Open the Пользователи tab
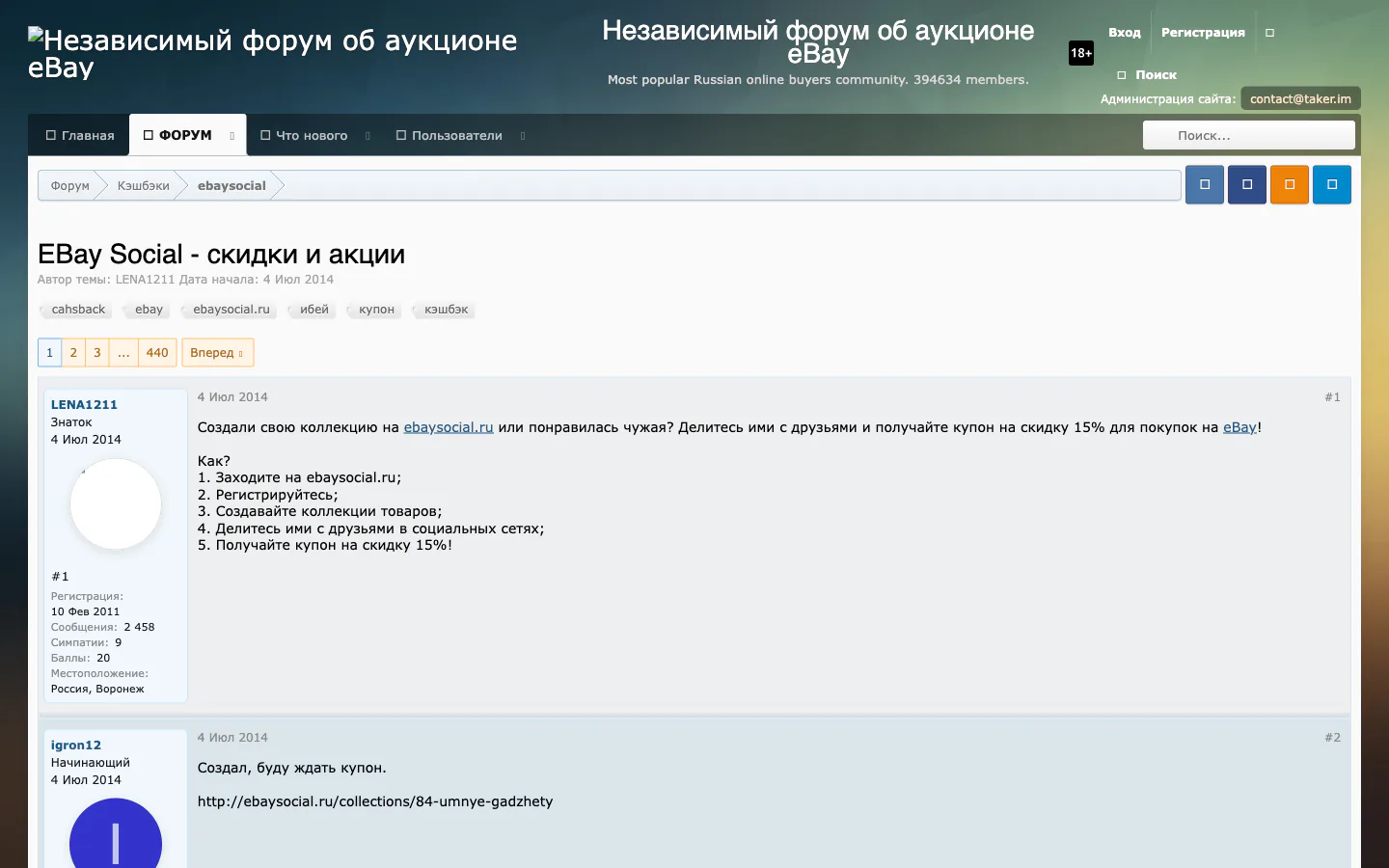This screenshot has height=868, width=1389. pos(449,135)
